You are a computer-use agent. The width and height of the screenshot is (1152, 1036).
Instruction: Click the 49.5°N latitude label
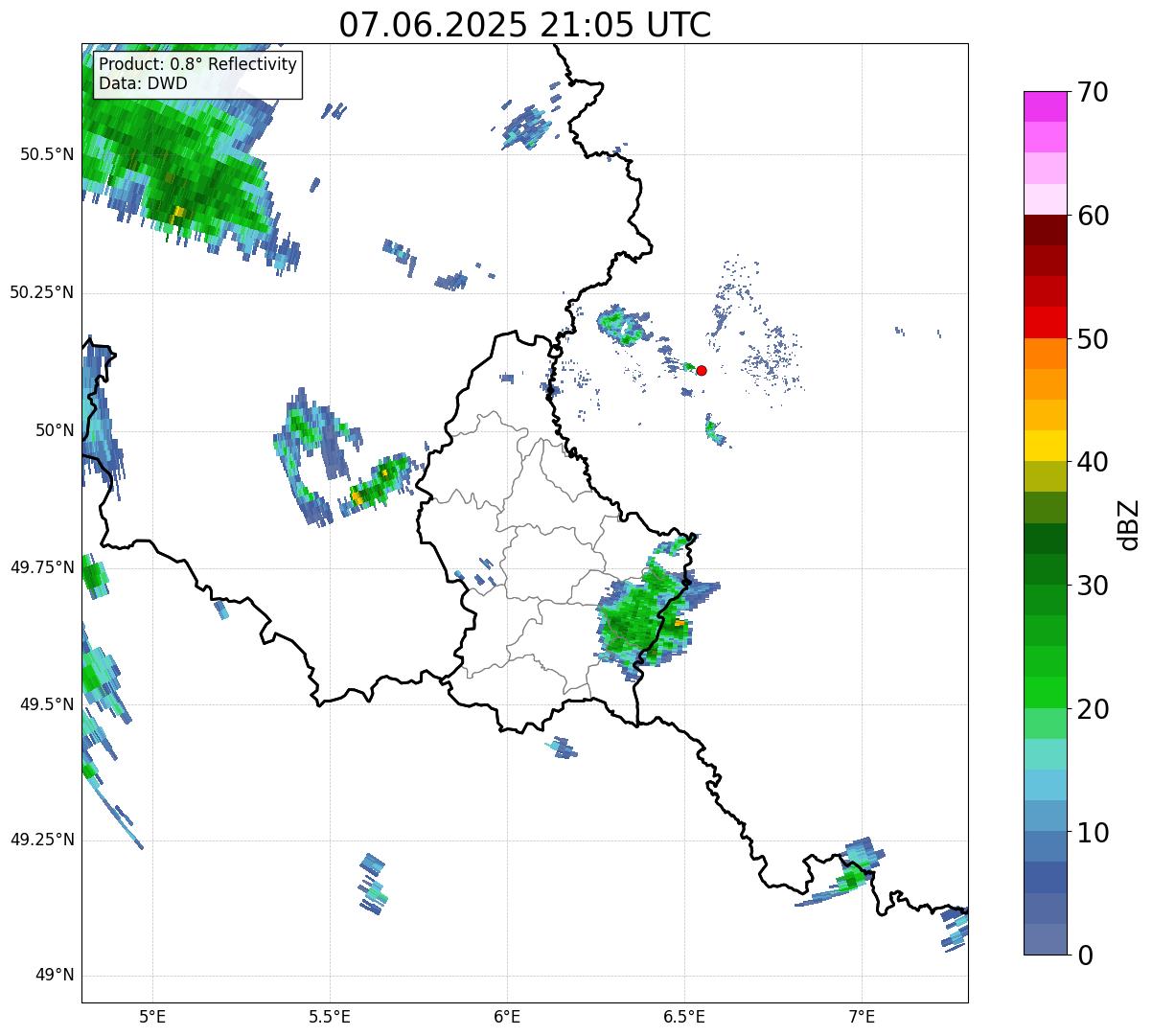[x=47, y=704]
